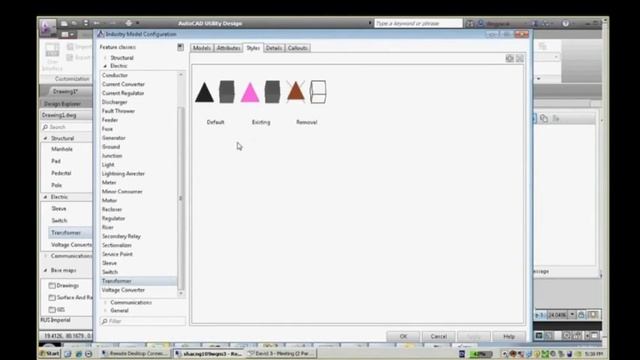640x360 pixels.
Task: Collapse Electric section in Design Explorer
Action: pyautogui.click(x=45, y=197)
